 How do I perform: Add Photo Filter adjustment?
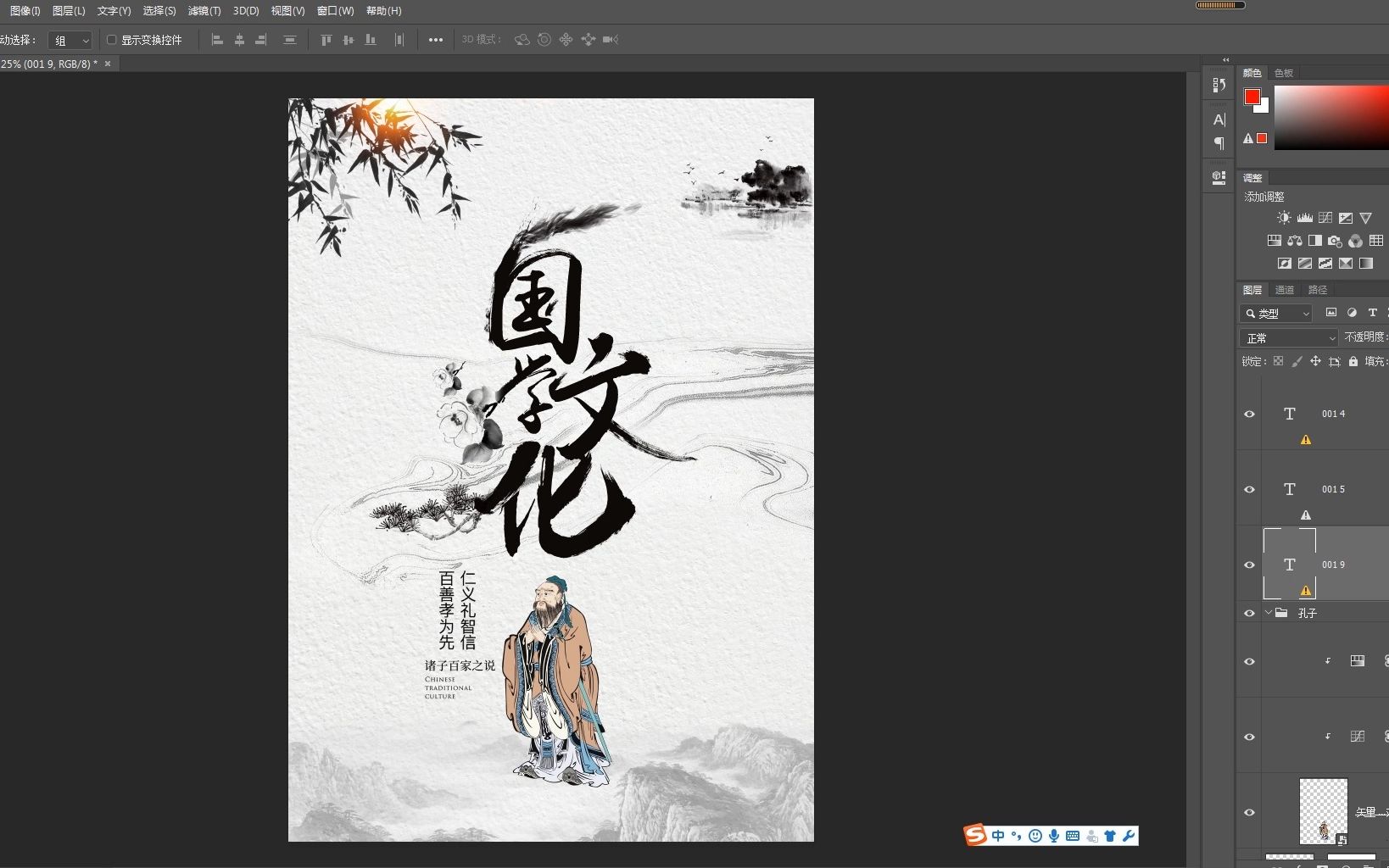point(1336,241)
